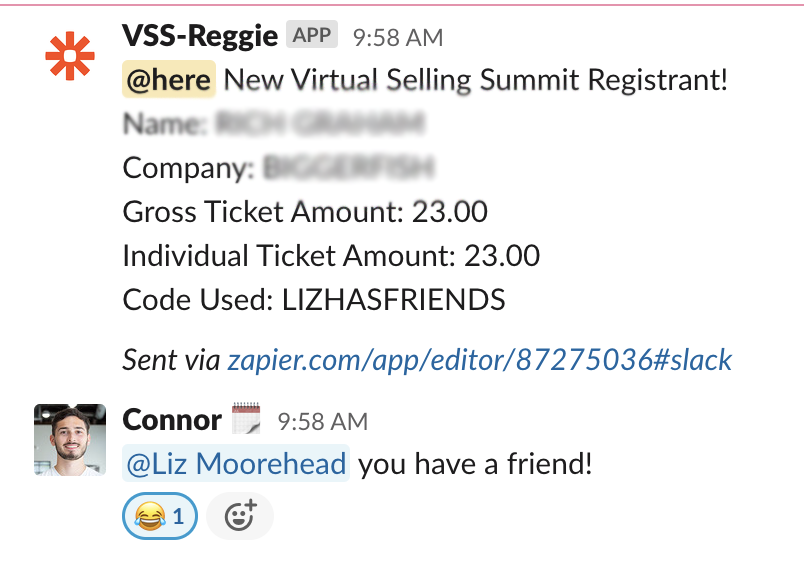Click the Gross Ticket Amount line
804x582 pixels.
click(305, 211)
